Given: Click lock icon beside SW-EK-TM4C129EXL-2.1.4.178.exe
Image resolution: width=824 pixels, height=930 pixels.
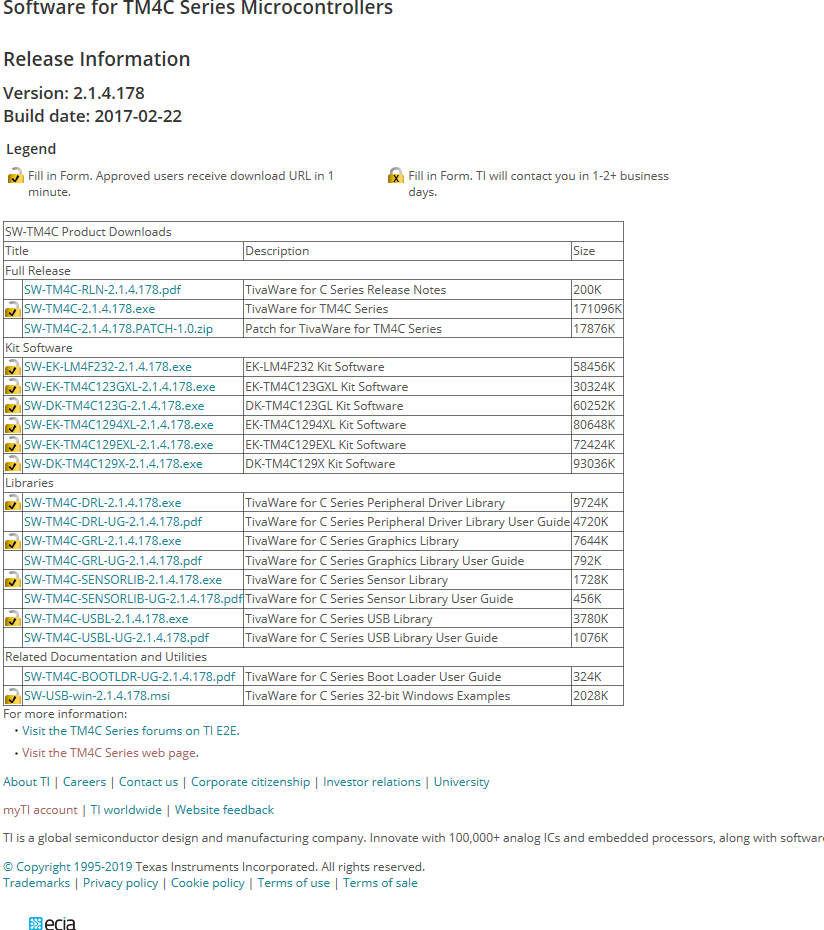Looking at the screenshot, I should (x=12, y=445).
